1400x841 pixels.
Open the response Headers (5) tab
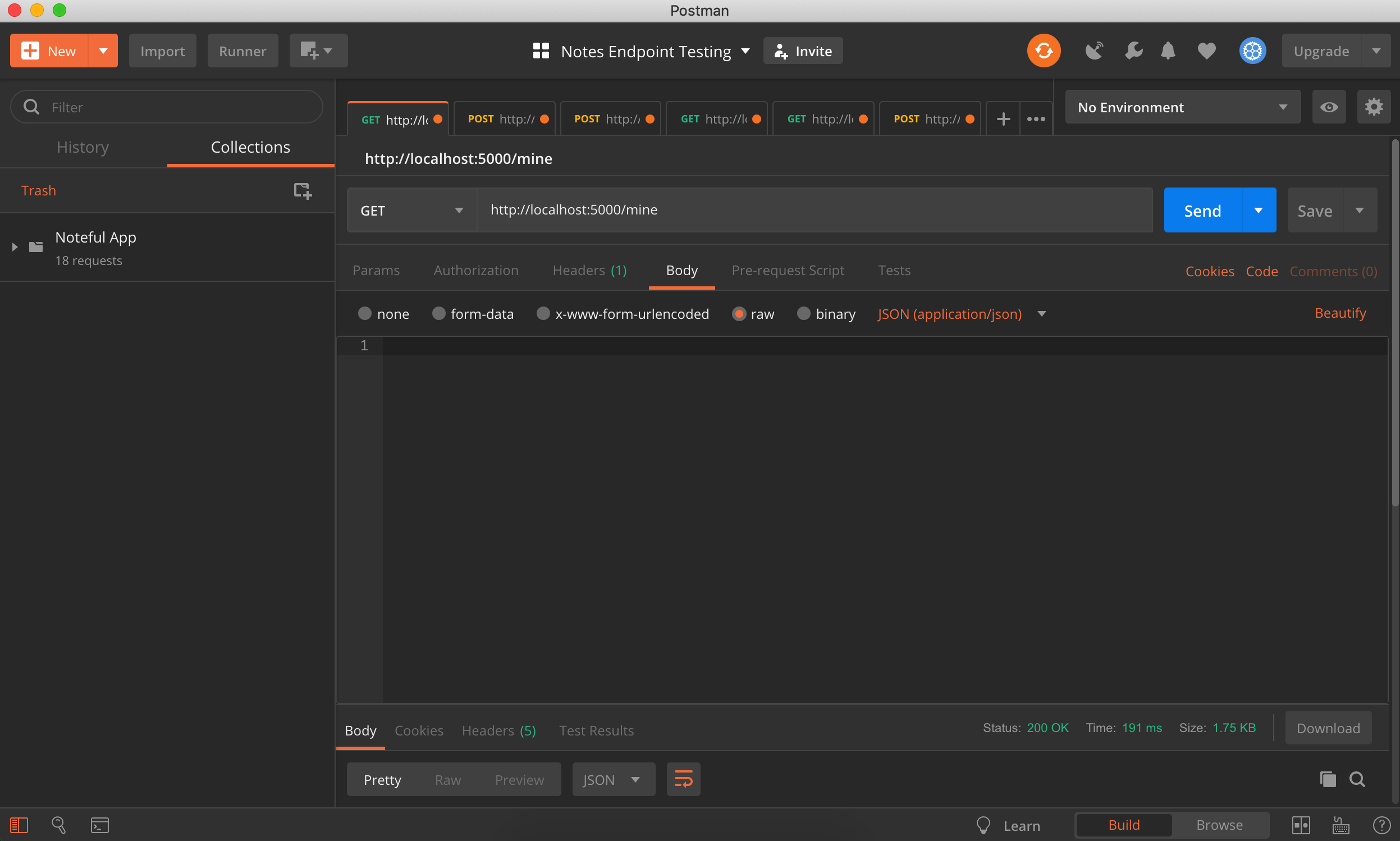click(x=498, y=730)
